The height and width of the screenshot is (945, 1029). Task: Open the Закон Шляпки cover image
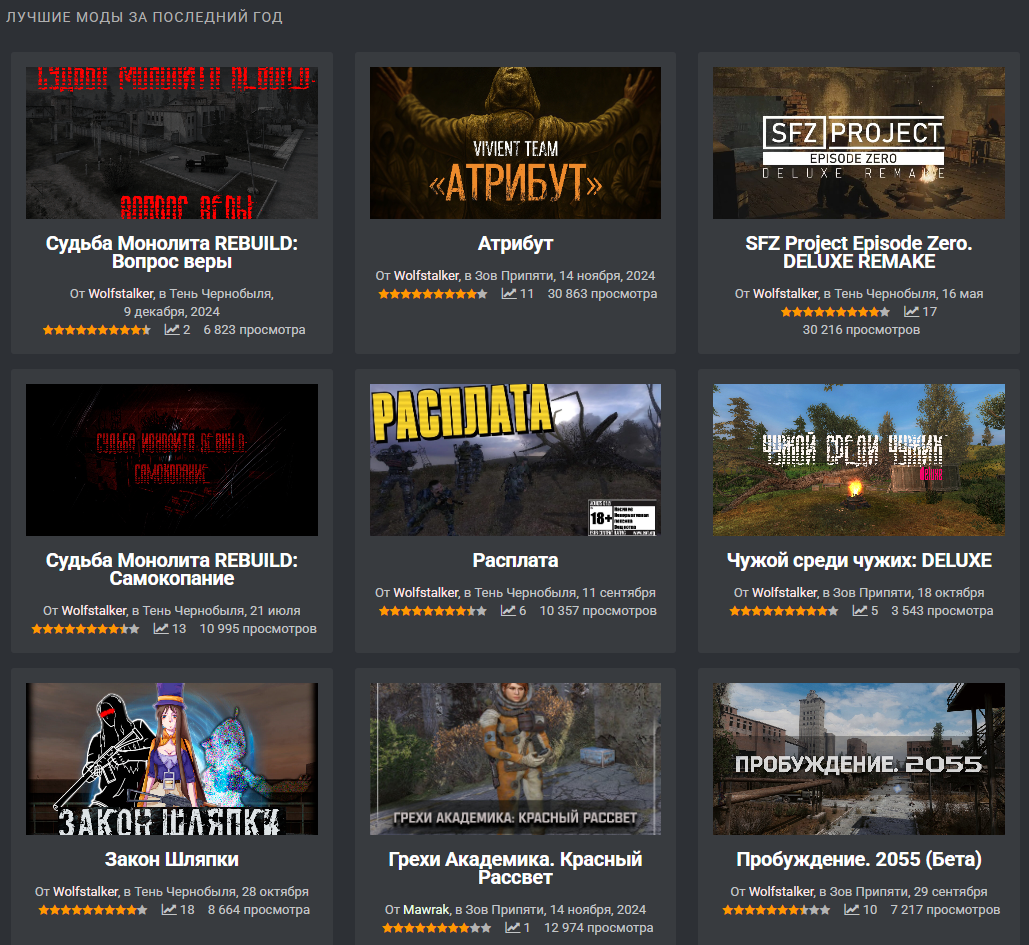pyautogui.click(x=172, y=759)
